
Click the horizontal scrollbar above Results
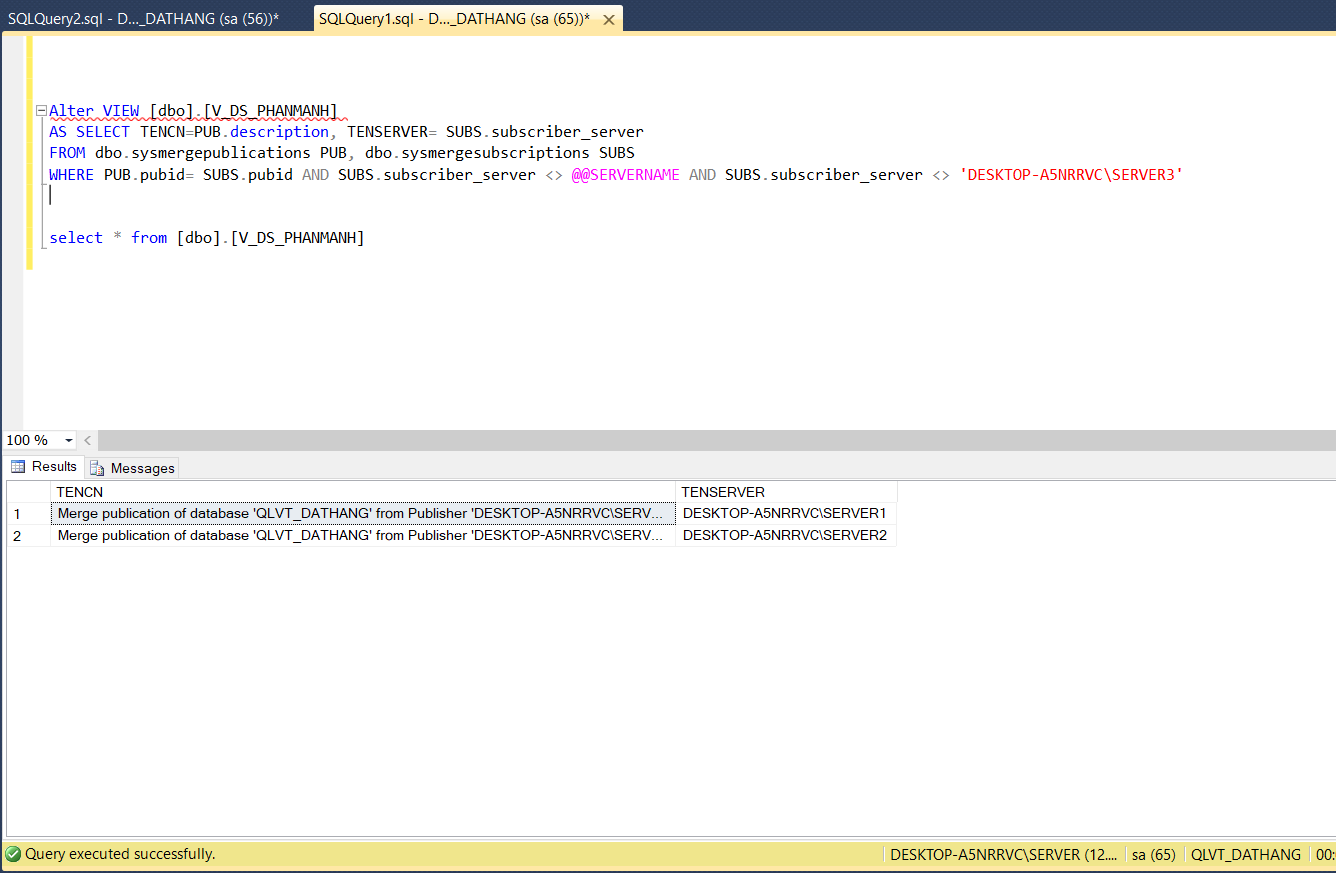(x=700, y=440)
